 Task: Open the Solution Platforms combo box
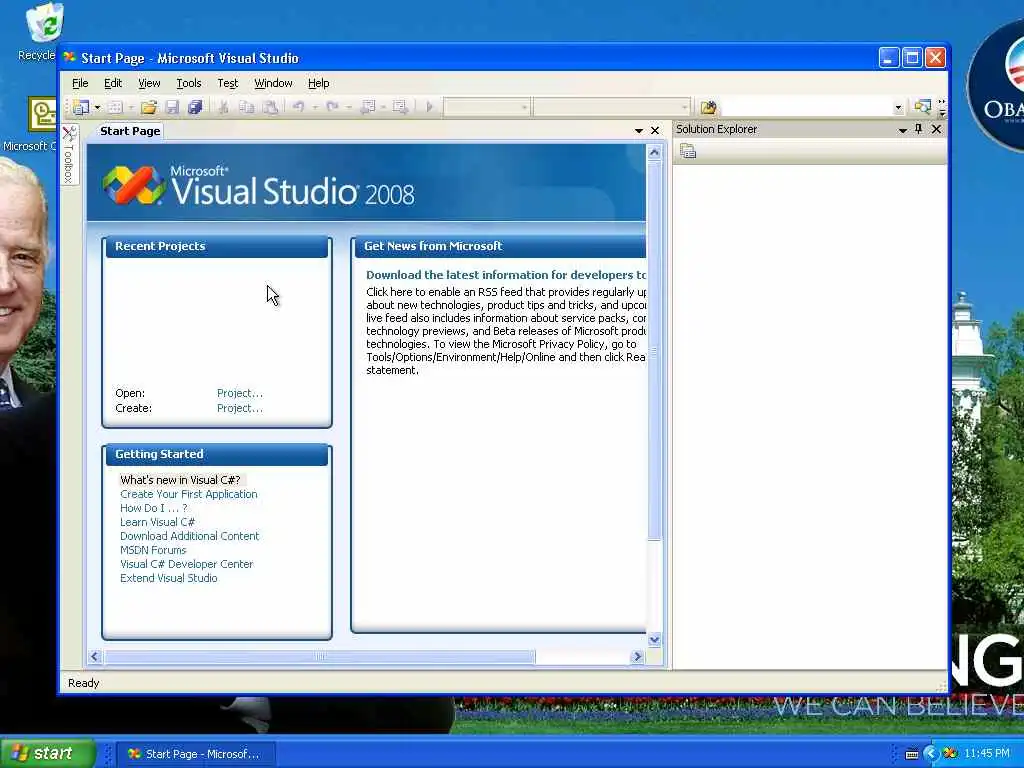pyautogui.click(x=611, y=107)
